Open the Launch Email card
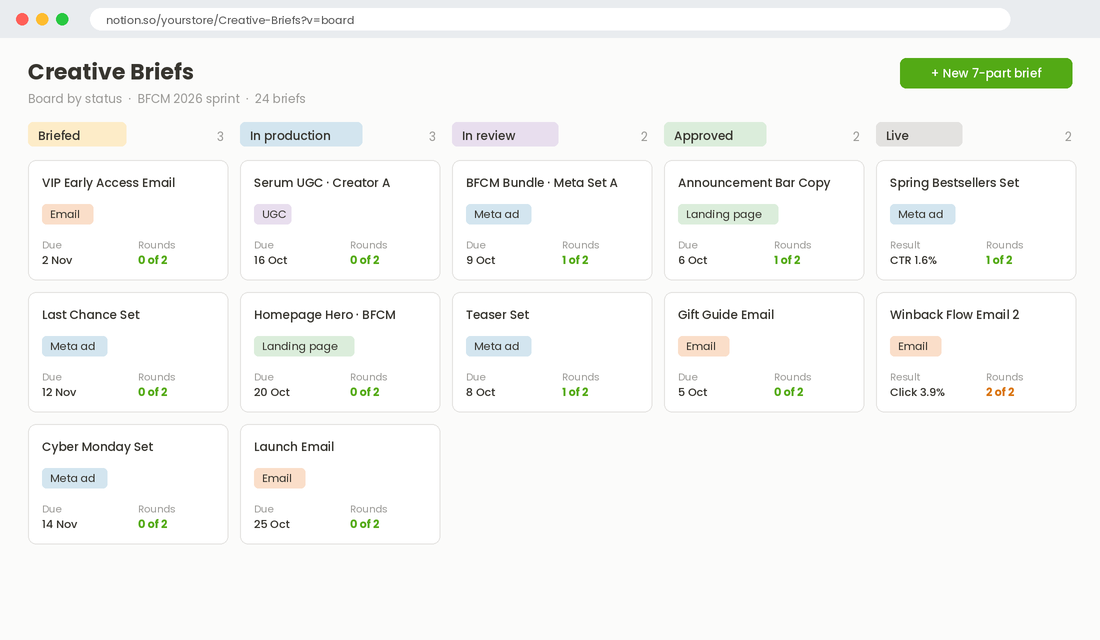Viewport: 1100px width, 640px height. pyautogui.click(x=340, y=484)
